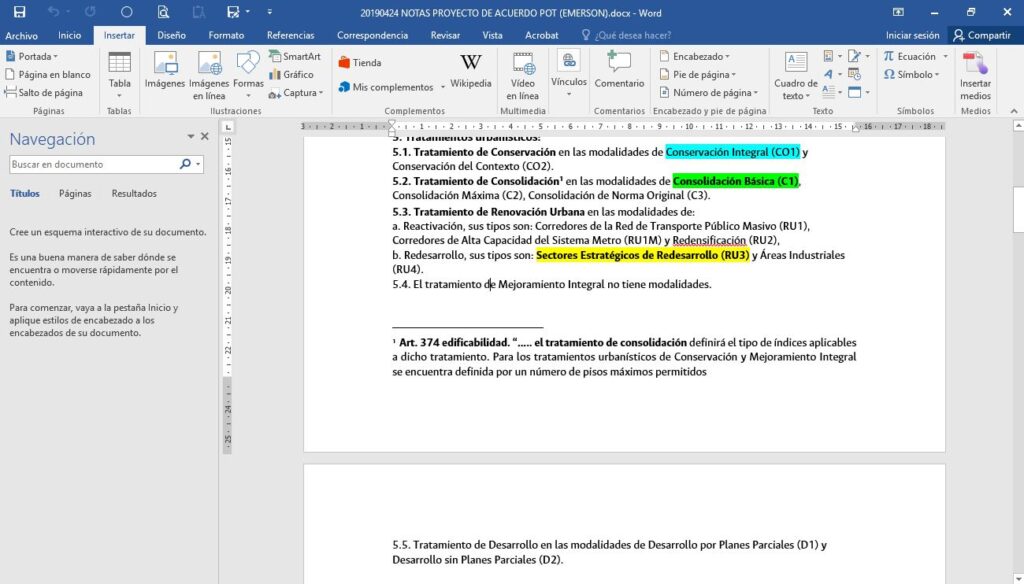The image size is (1024, 584).
Task: Open print preview from quick access toolbar
Action: point(163,12)
